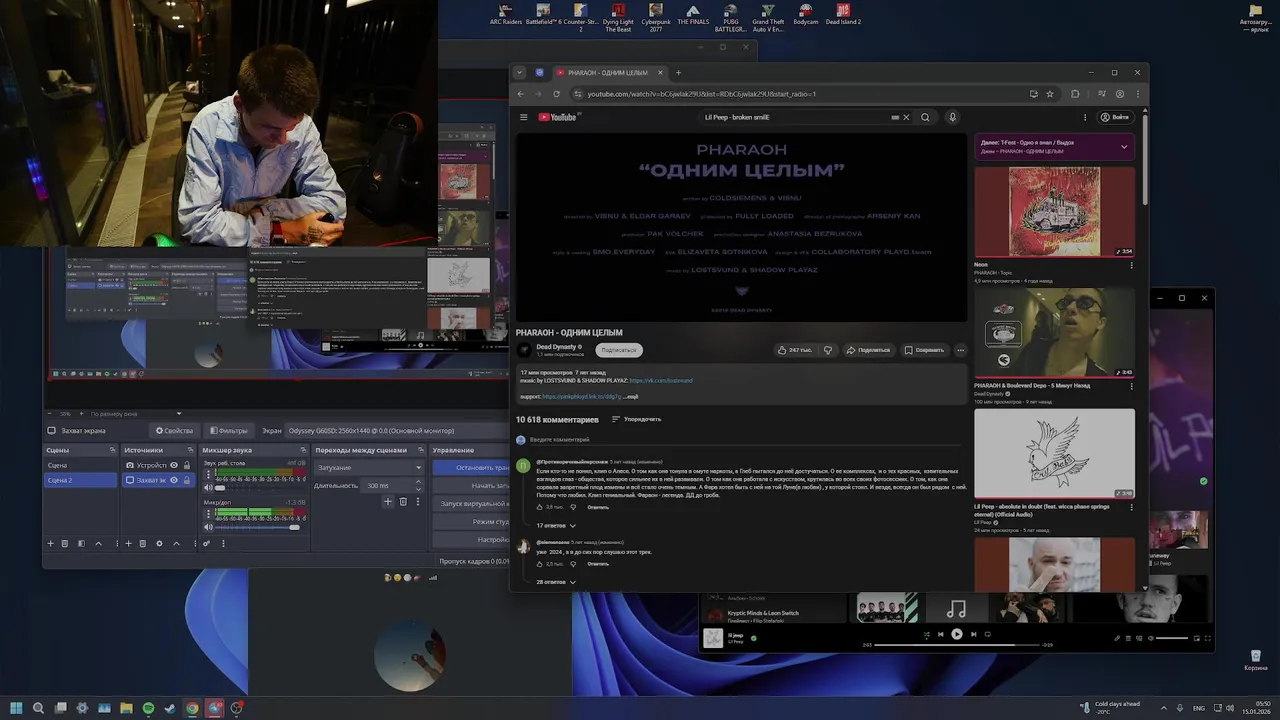Toggle visibility of Устройст source
The height and width of the screenshot is (720, 1280).
[174, 465]
